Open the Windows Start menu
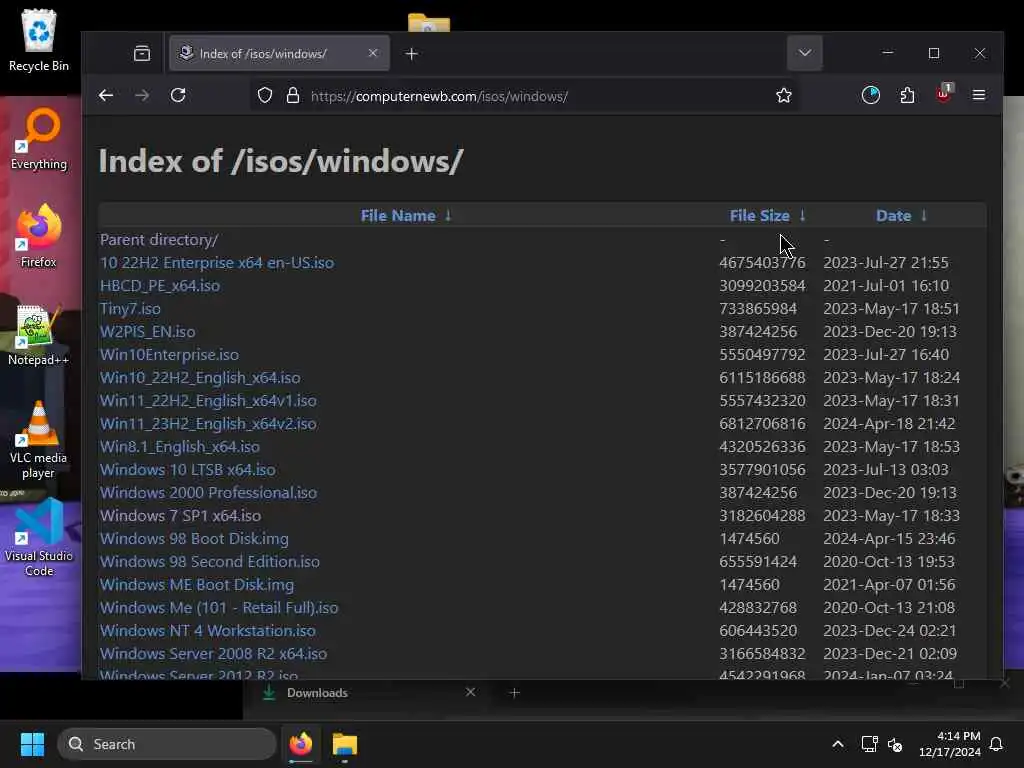This screenshot has height=768, width=1024. click(32, 744)
